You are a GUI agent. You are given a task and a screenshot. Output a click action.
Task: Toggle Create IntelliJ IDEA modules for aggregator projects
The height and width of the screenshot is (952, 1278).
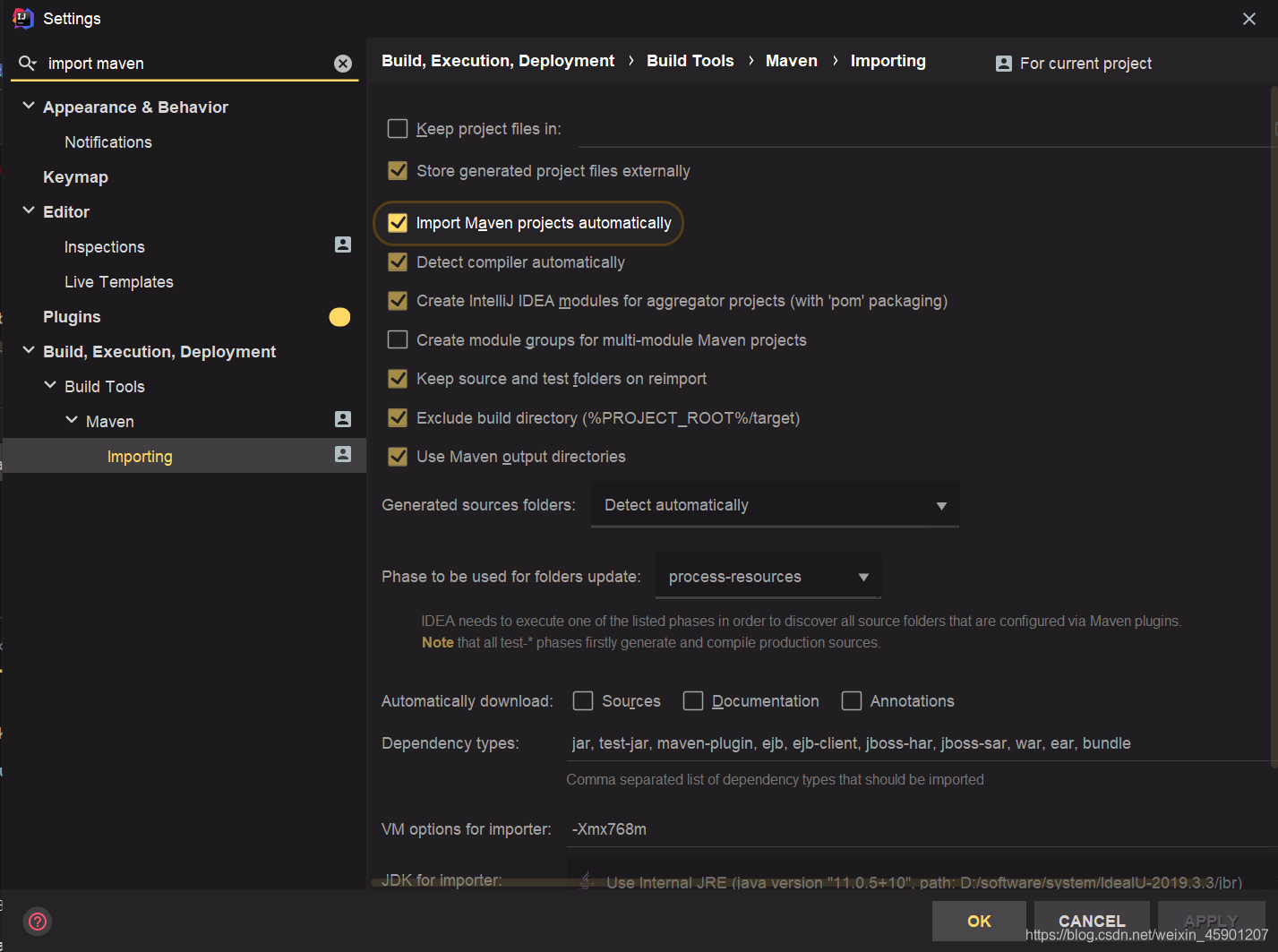(398, 301)
